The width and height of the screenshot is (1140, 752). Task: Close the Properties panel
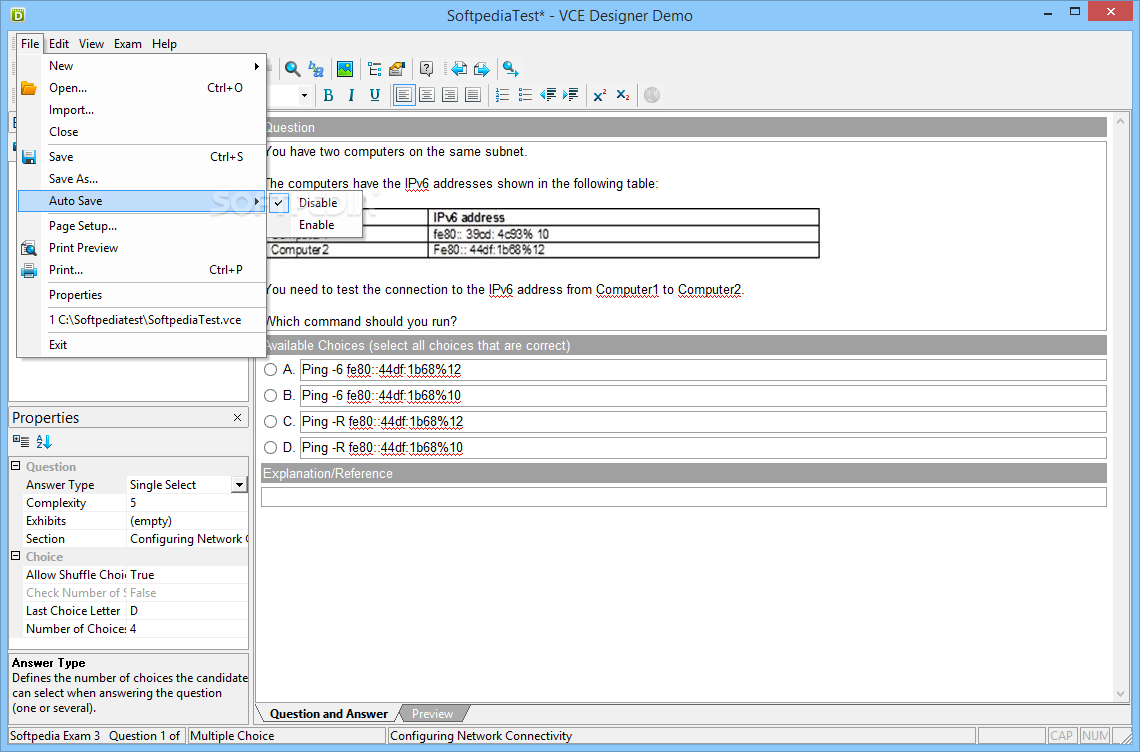pos(237,417)
